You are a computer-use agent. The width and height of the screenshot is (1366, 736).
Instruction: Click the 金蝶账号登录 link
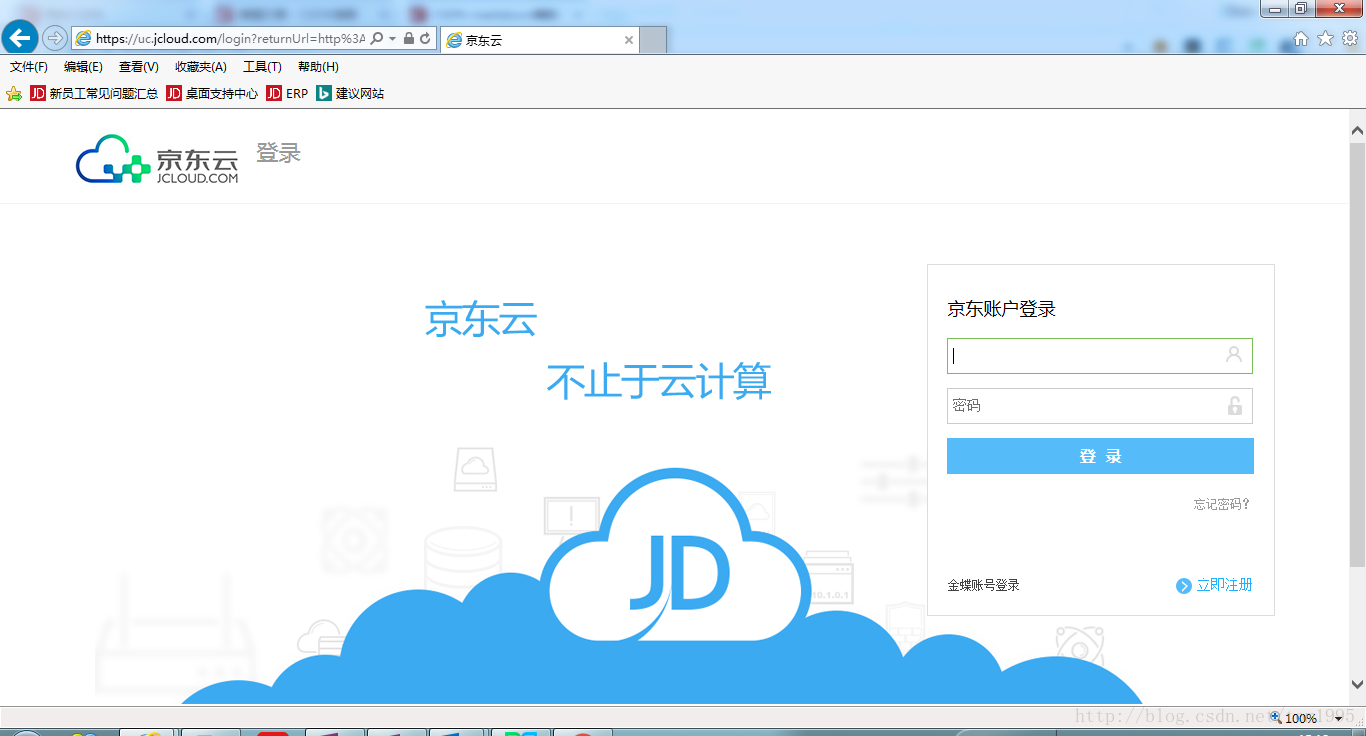click(984, 585)
